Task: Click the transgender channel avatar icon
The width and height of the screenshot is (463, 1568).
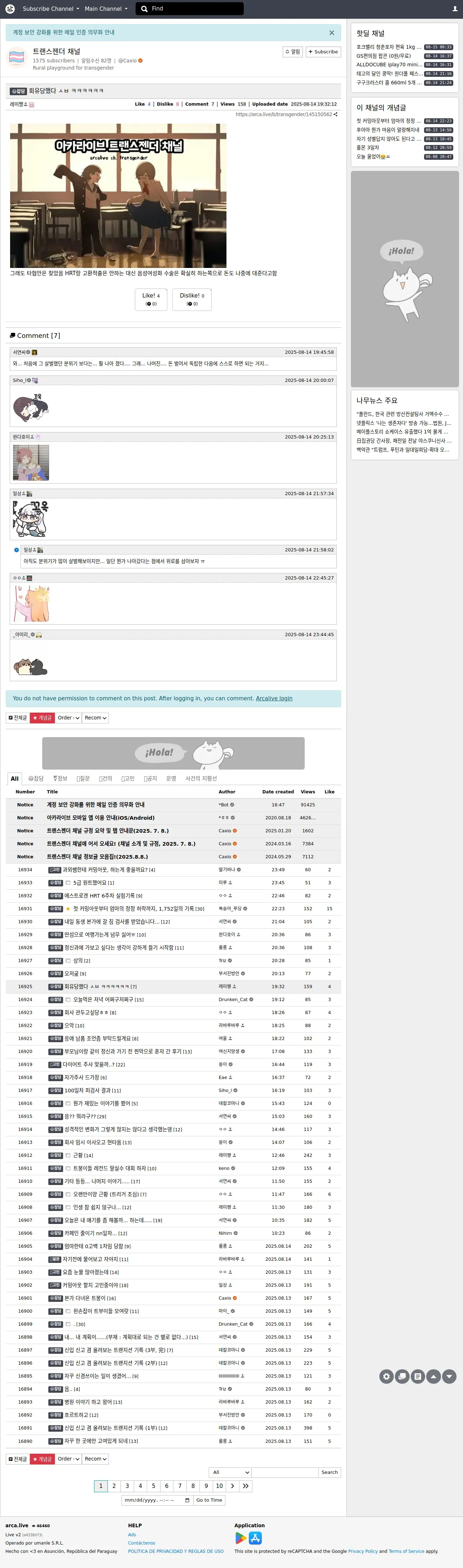Action: tap(17, 57)
